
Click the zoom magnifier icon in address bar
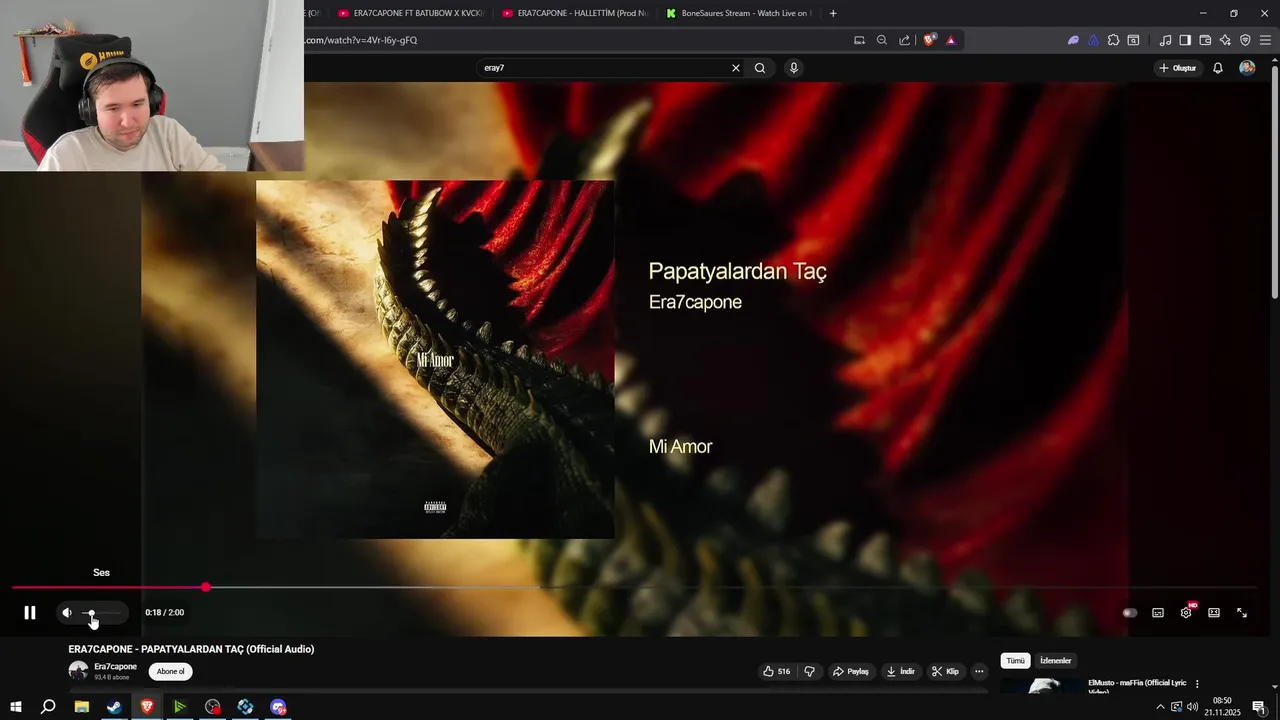[882, 40]
